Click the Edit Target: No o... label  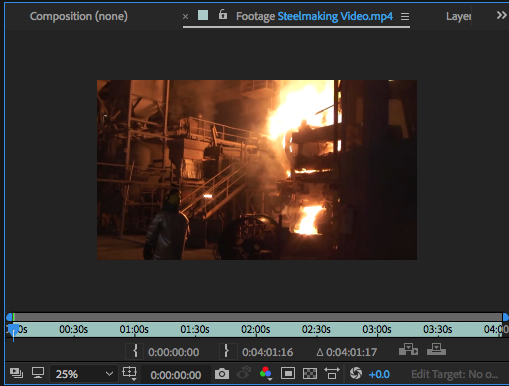coord(454,374)
